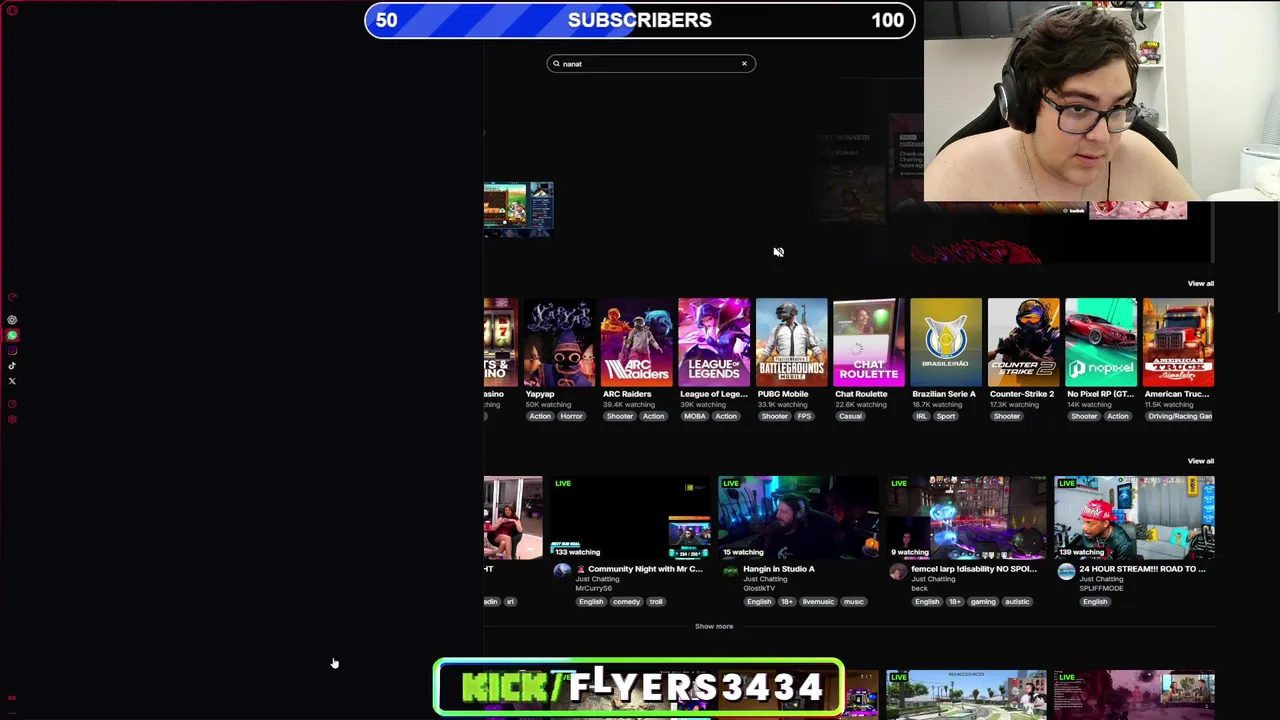This screenshot has height=720, width=1280.
Task: Open the Hangin in Studio A stream thumbnail
Action: pos(798,517)
